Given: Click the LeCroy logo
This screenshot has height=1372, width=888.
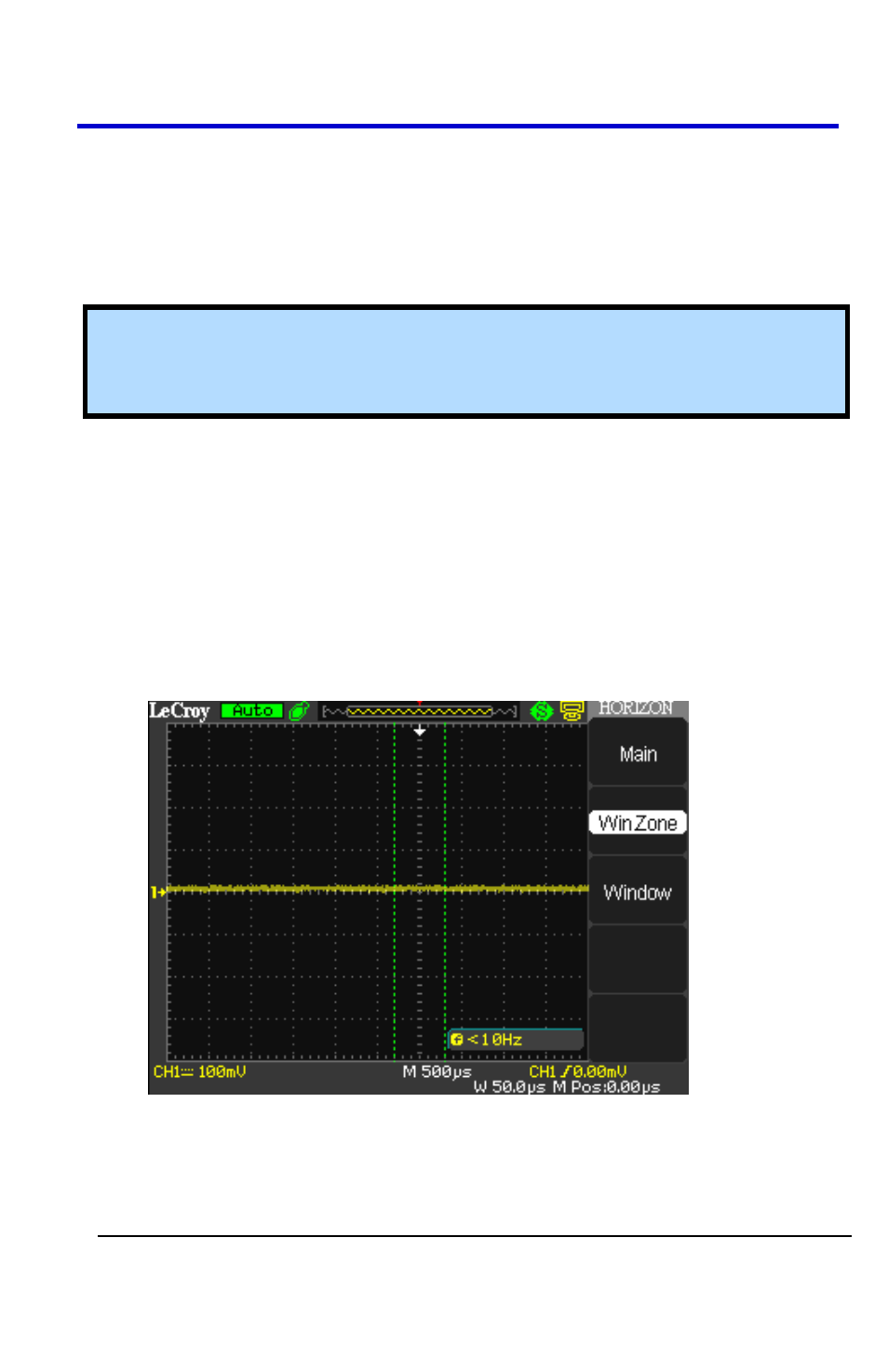Looking at the screenshot, I should pyautogui.click(x=180, y=711).
